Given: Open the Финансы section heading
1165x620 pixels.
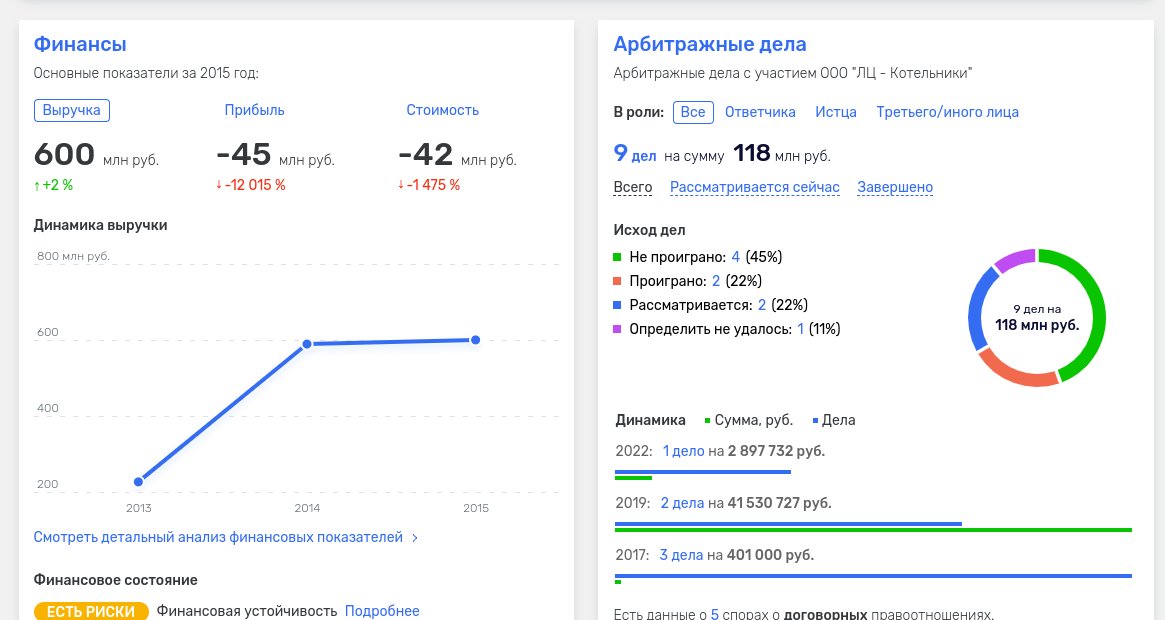Looking at the screenshot, I should tap(80, 44).
